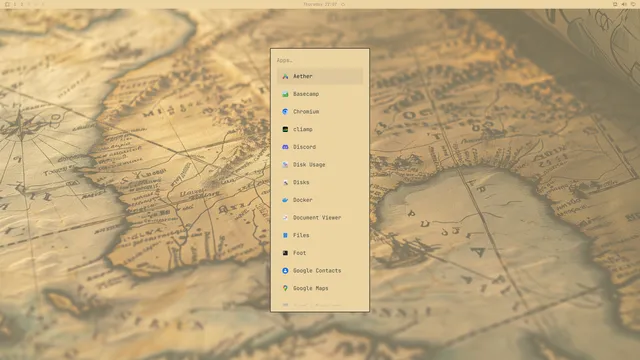Screen dimensions: 640x360
Task: Open Basecamp via its icon
Action: pos(285,94)
